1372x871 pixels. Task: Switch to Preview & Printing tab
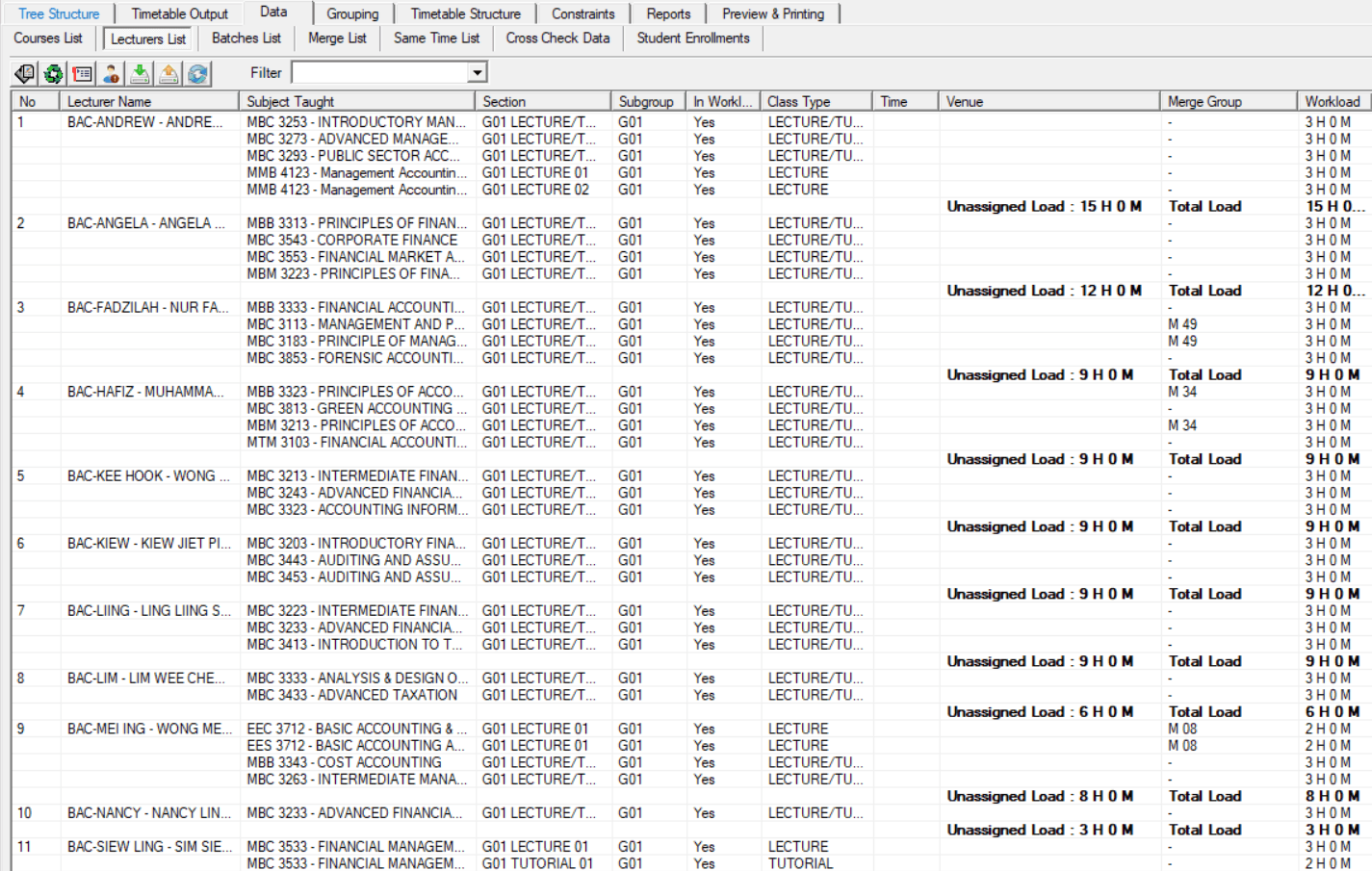pos(773,13)
